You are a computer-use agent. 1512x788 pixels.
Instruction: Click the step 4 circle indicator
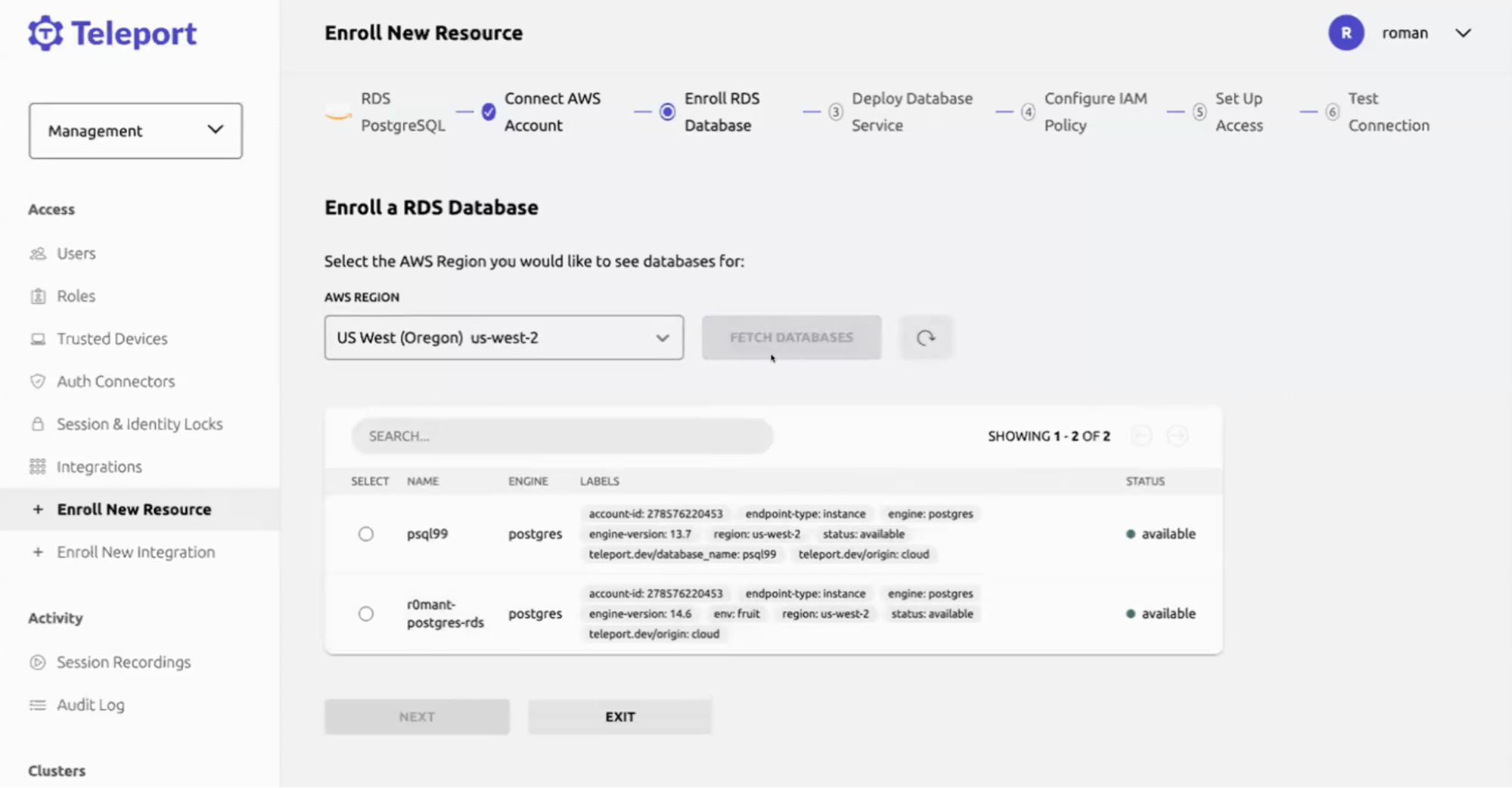coord(1028,112)
